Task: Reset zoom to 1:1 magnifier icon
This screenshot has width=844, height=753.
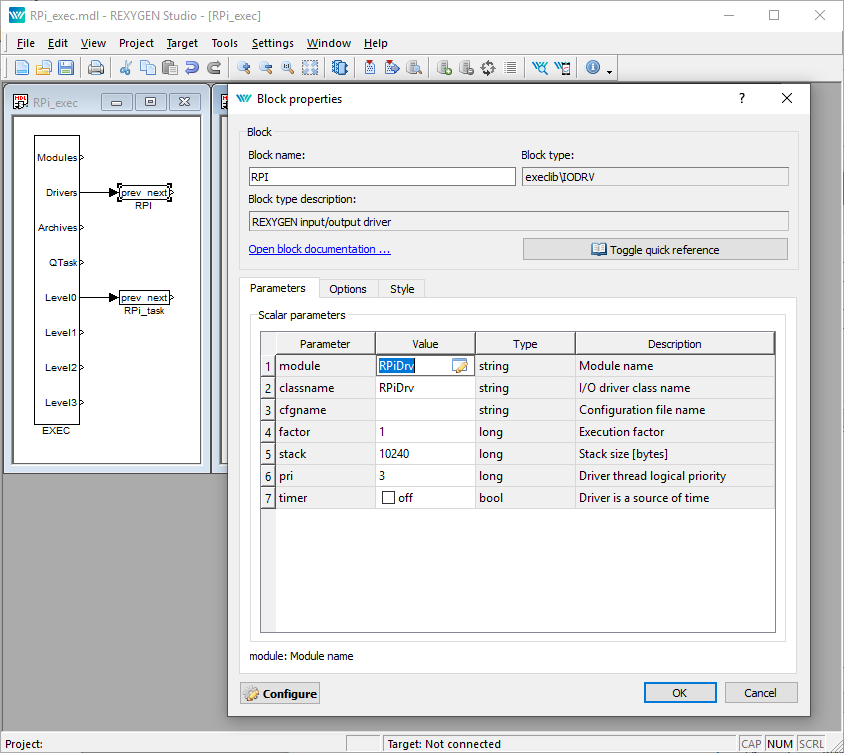Action: (287, 68)
